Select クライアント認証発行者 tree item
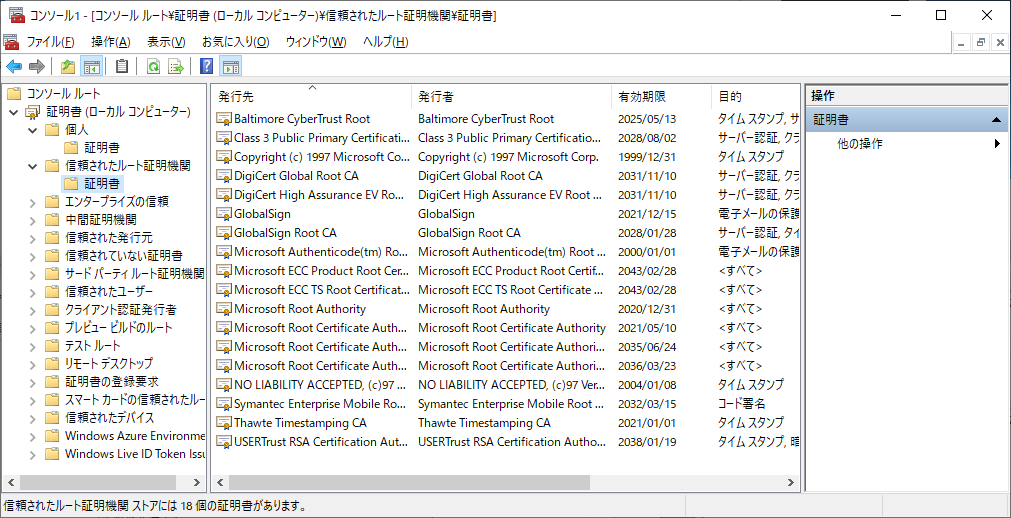 pyautogui.click(x=121, y=310)
